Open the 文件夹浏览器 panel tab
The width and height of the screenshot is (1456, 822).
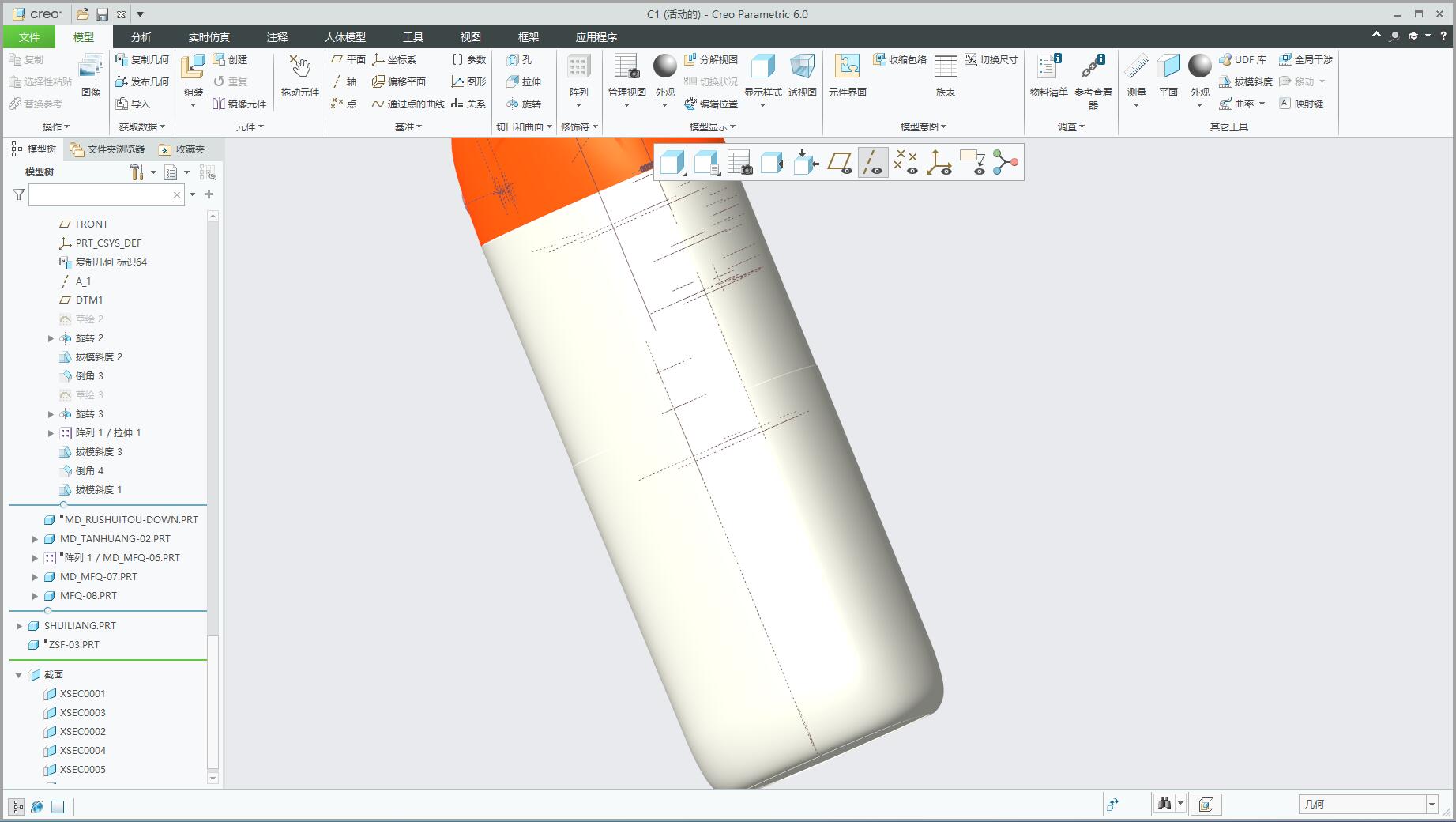(107, 149)
